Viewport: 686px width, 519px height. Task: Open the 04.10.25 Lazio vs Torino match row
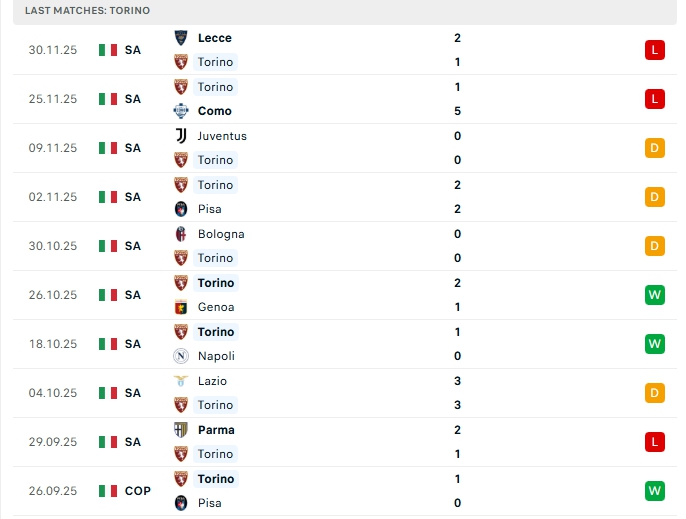tap(340, 393)
